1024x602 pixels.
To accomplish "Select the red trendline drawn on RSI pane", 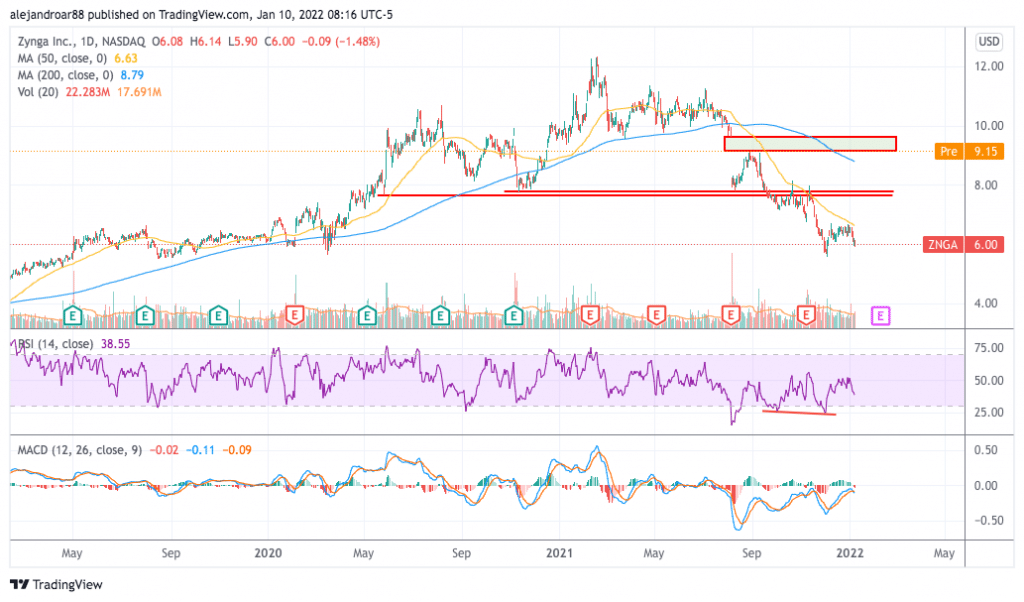I will click(799, 412).
